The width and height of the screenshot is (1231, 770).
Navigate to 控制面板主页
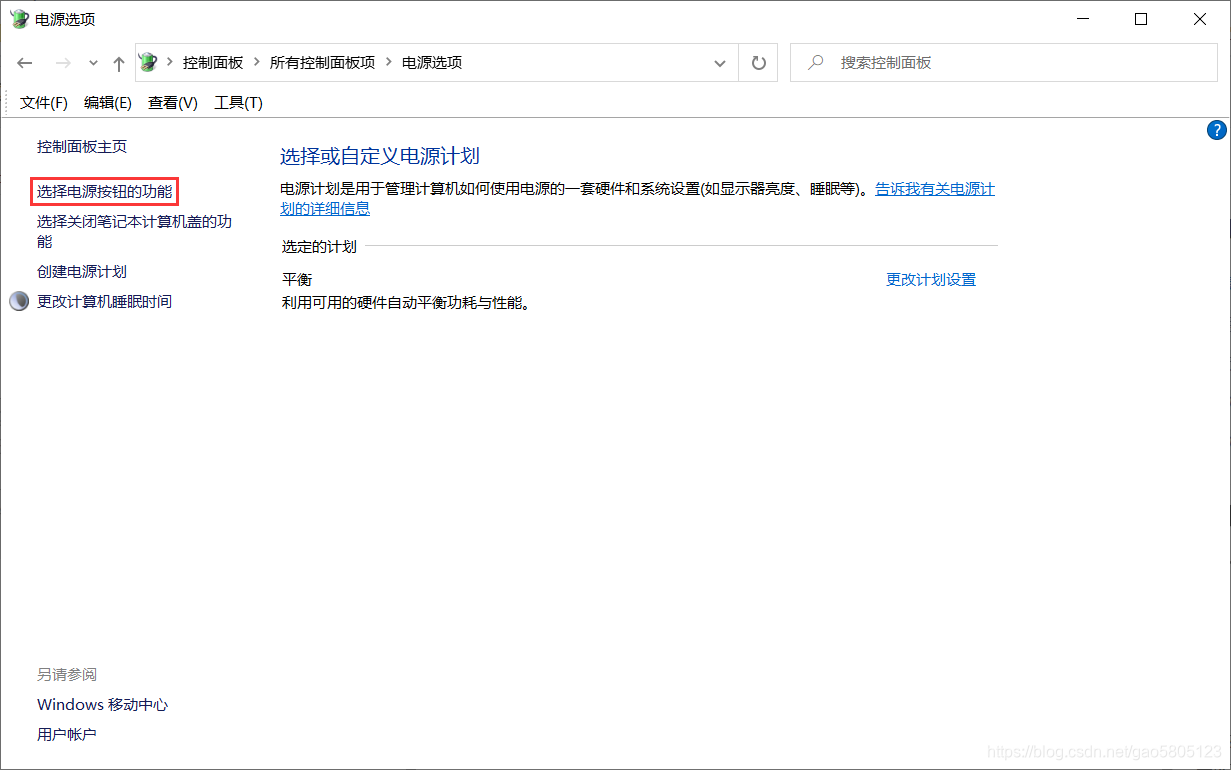[x=83, y=146]
